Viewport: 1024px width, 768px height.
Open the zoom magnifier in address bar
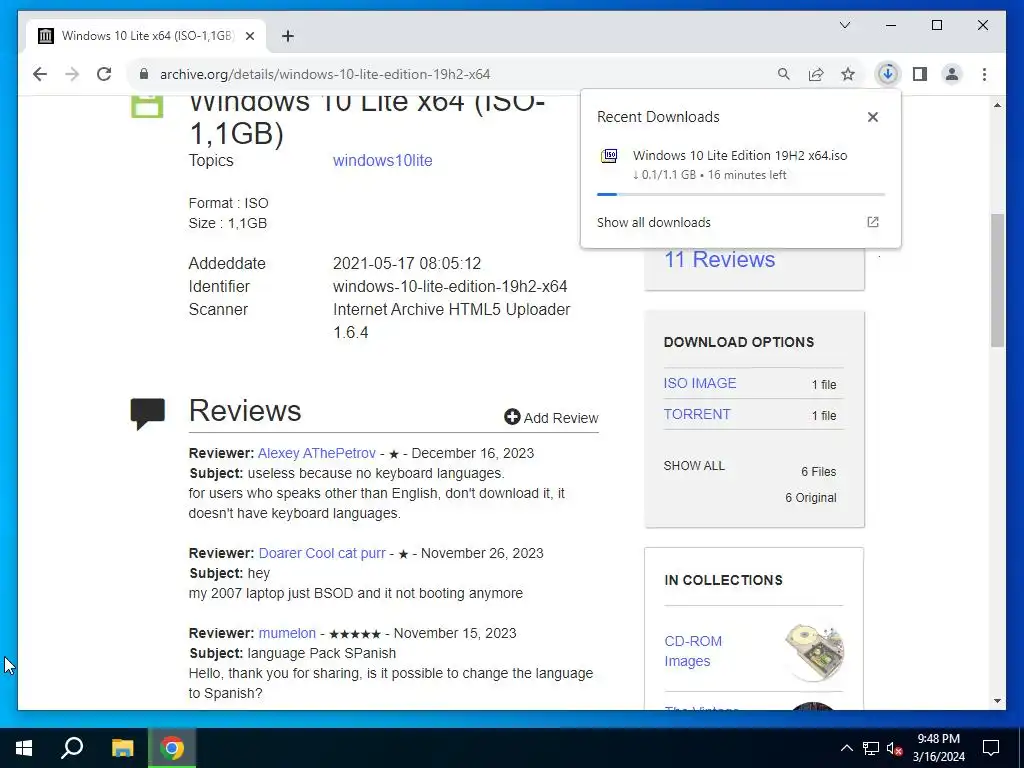784,74
